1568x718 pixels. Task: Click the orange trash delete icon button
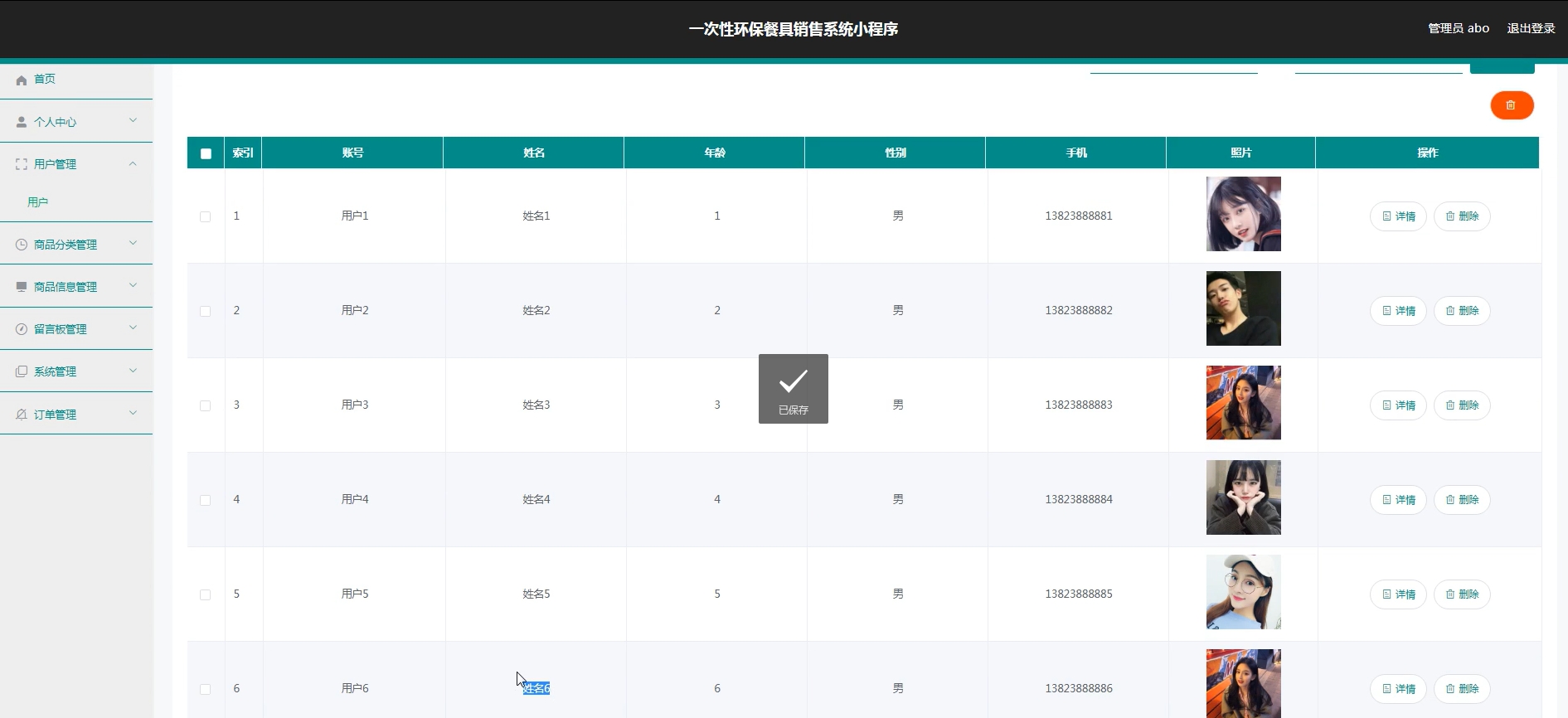click(x=1511, y=105)
